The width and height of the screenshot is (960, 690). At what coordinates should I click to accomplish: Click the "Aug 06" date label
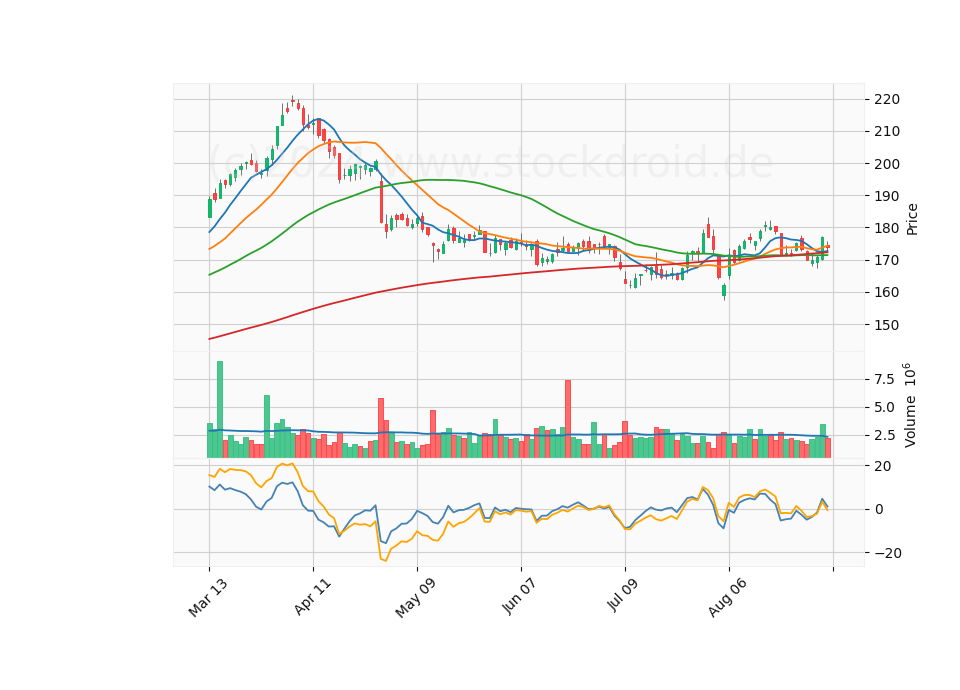[727, 598]
